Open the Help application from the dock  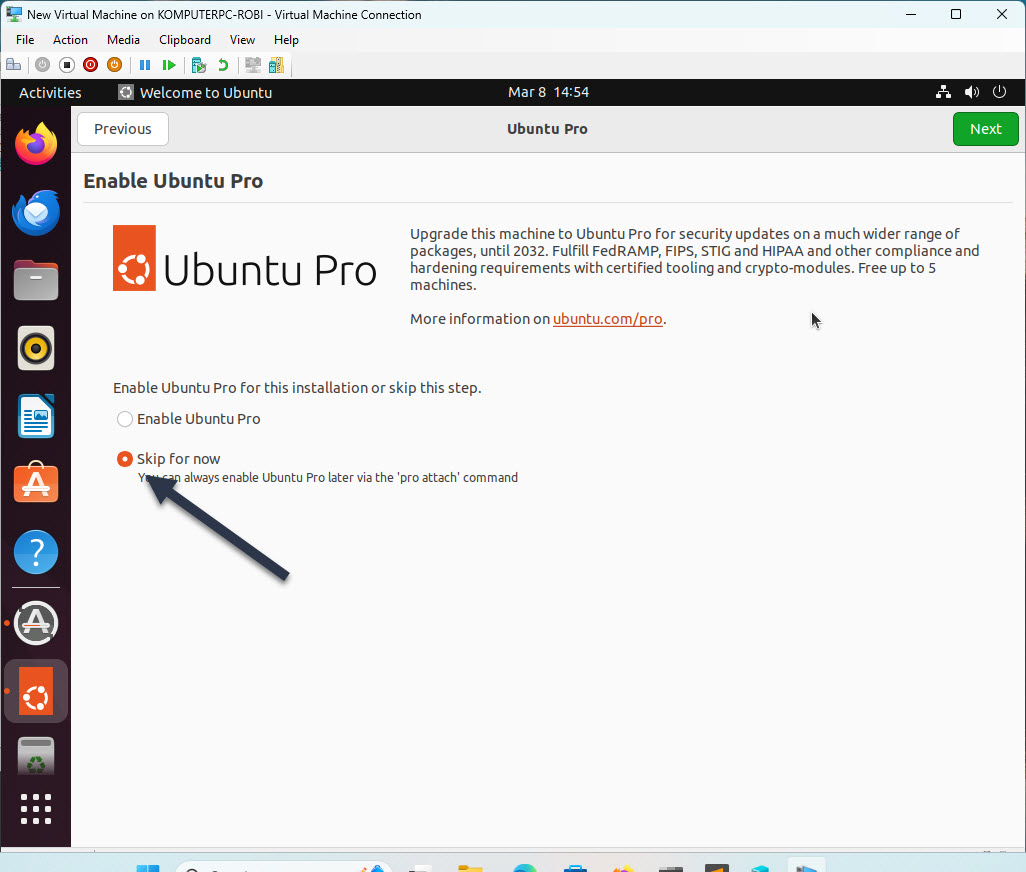pos(36,552)
